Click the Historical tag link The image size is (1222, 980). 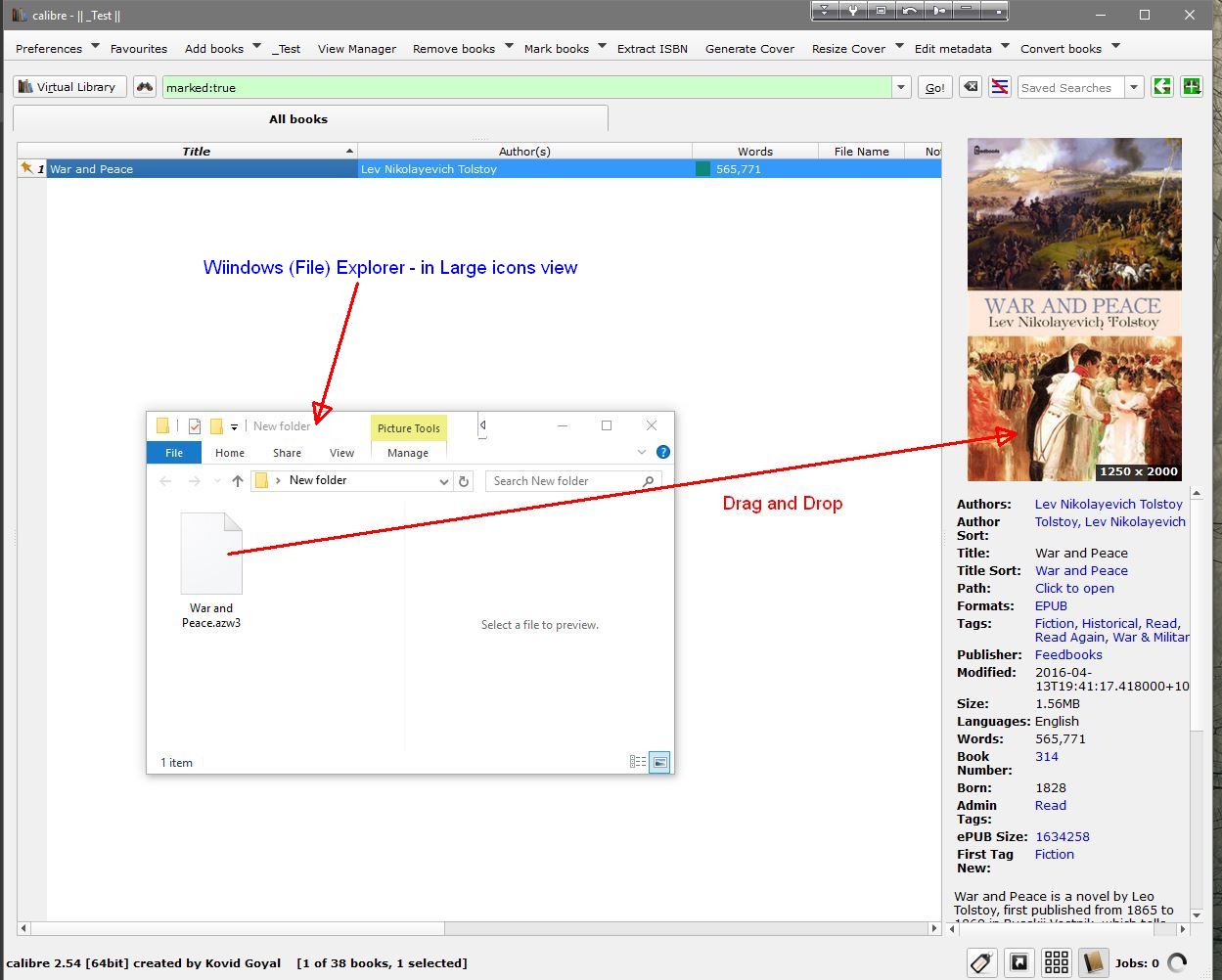coord(1109,623)
